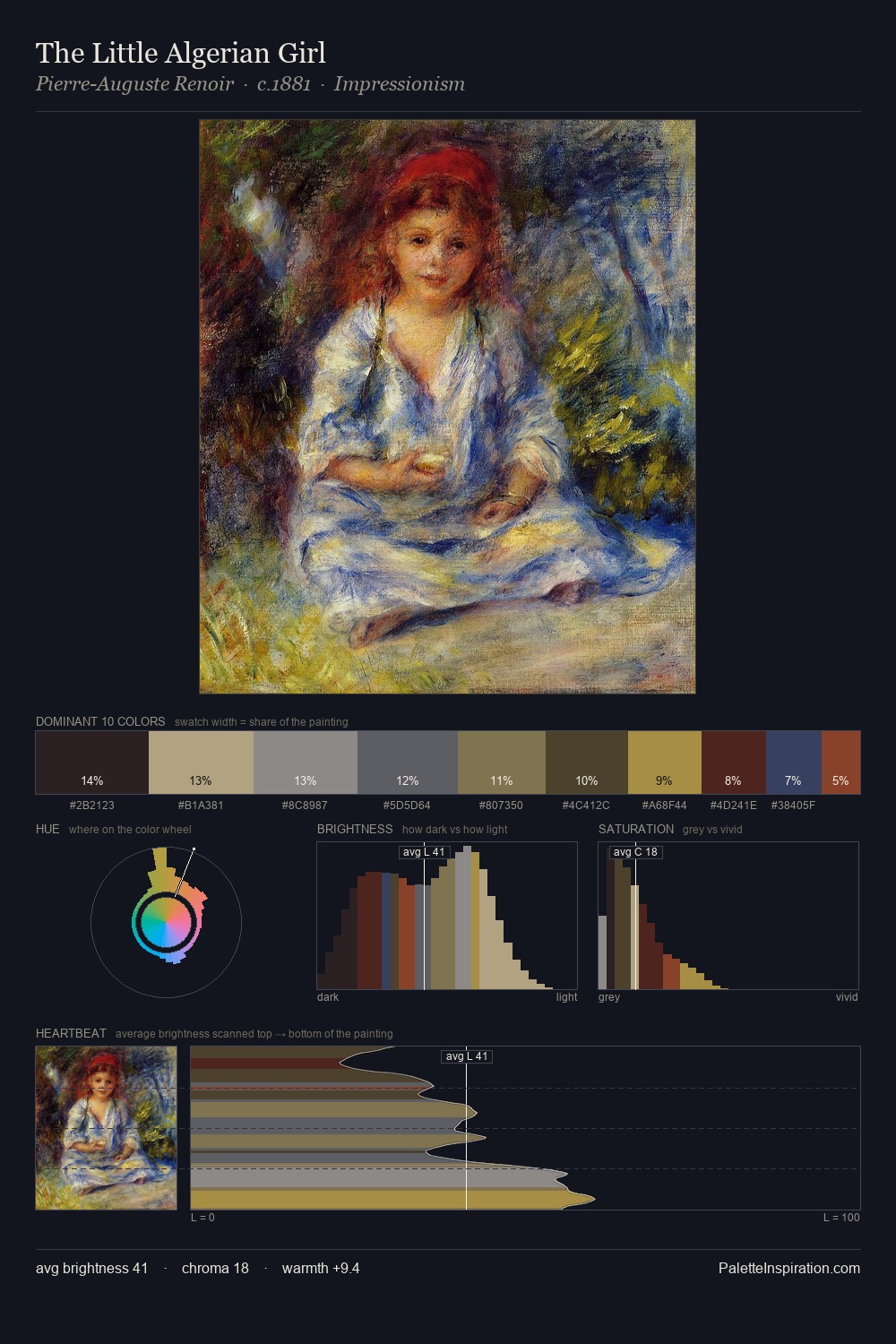Image resolution: width=896 pixels, height=1344 pixels.
Task: Pick the grey #8C8987 swatch
Action: pyautogui.click(x=306, y=762)
